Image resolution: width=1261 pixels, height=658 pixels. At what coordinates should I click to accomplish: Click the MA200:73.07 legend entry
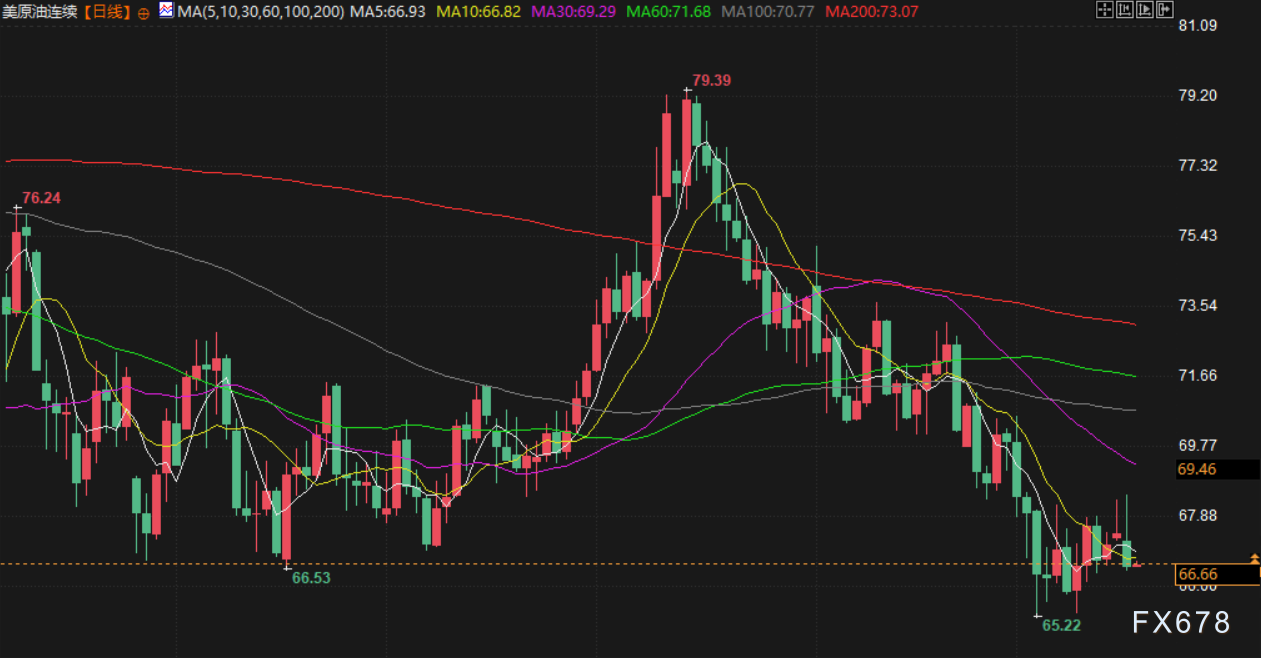(x=871, y=12)
